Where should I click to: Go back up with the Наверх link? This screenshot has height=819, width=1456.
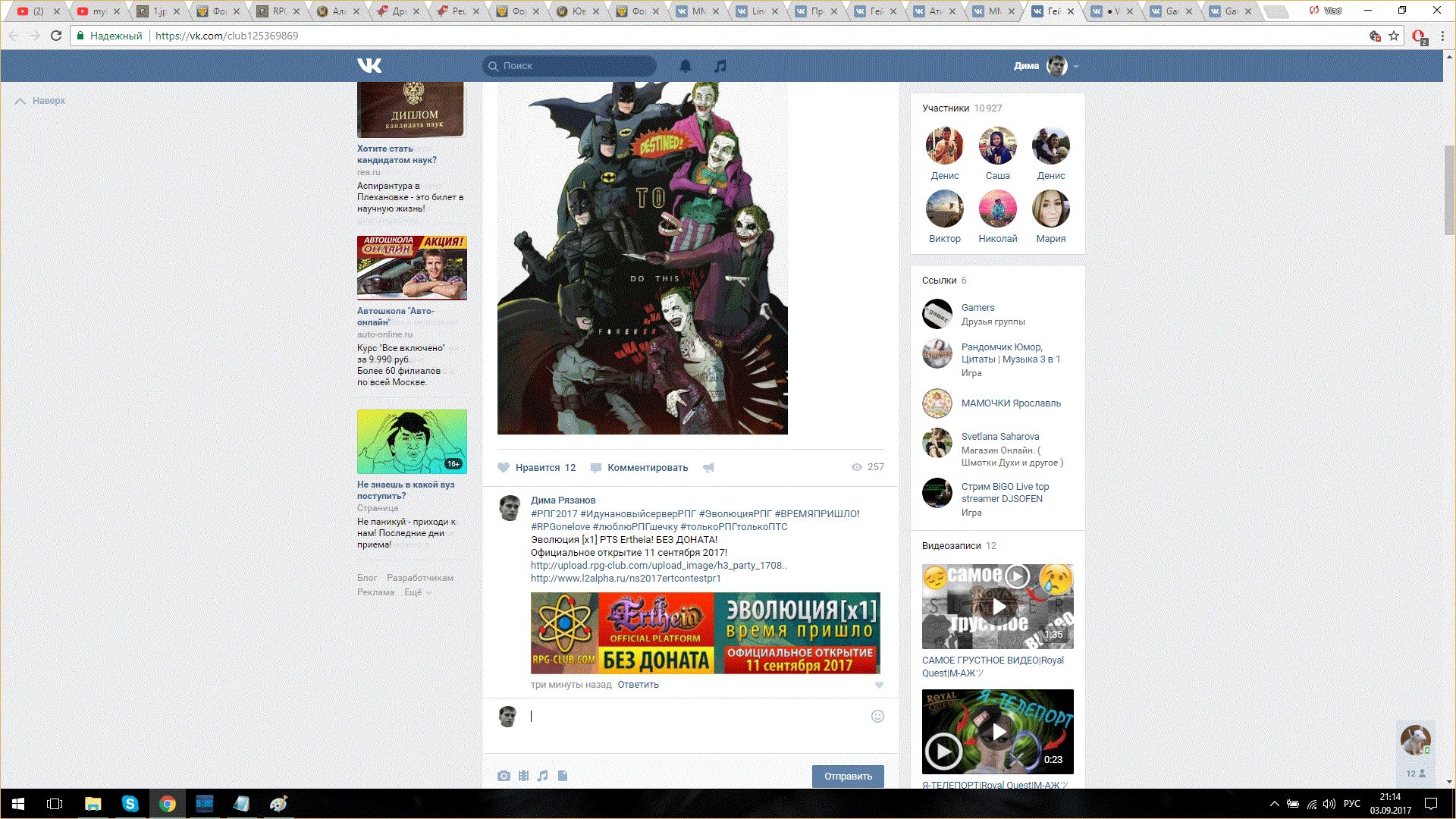click(x=41, y=101)
